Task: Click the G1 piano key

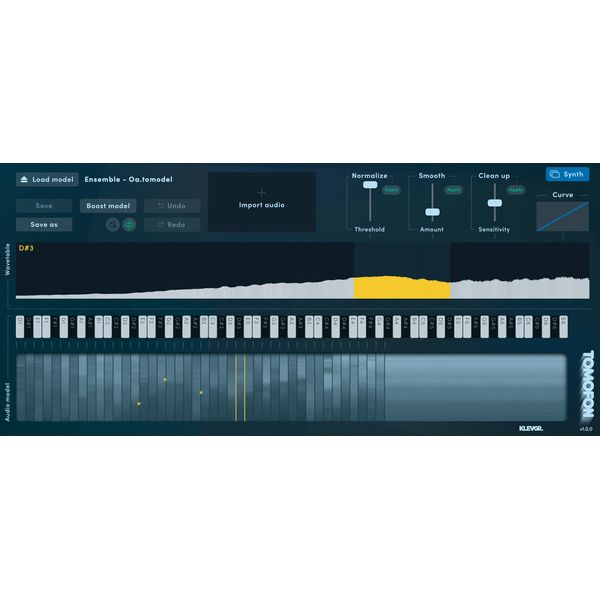Action: 64,327
